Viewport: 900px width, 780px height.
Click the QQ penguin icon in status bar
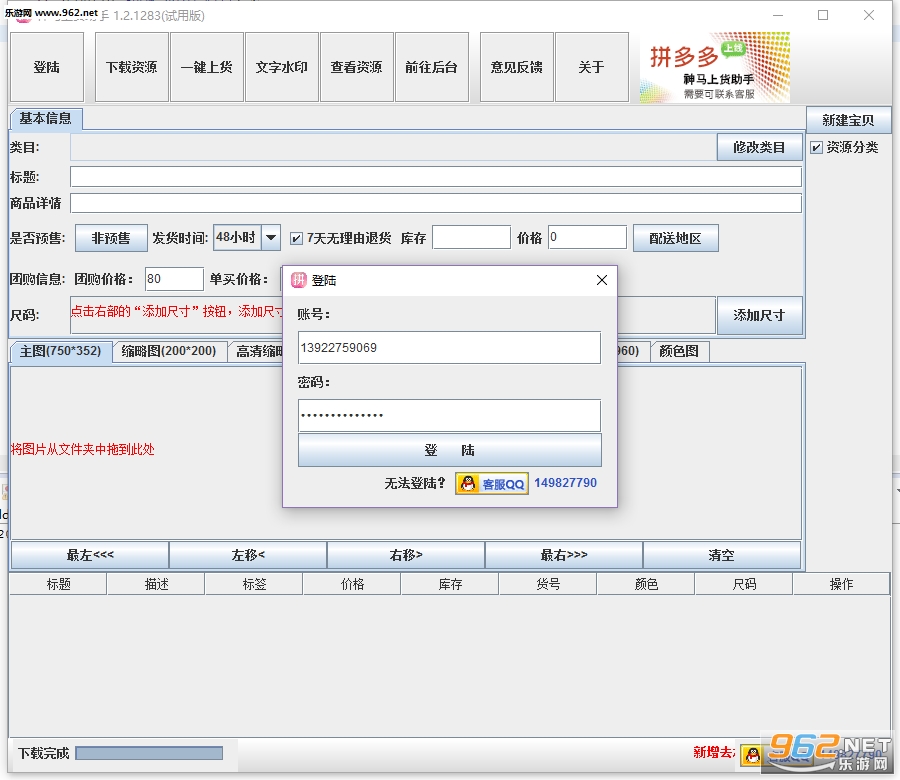(x=752, y=754)
